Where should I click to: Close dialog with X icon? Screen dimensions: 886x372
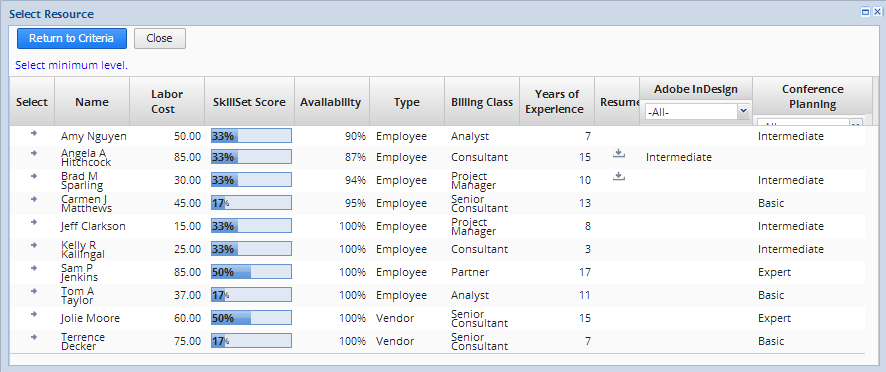click(877, 12)
